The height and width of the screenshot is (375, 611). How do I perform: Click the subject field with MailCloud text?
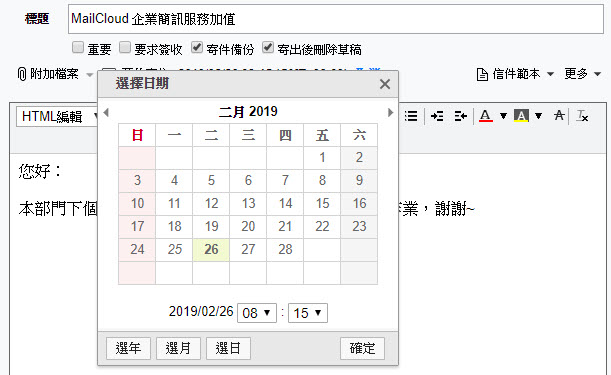(336, 19)
